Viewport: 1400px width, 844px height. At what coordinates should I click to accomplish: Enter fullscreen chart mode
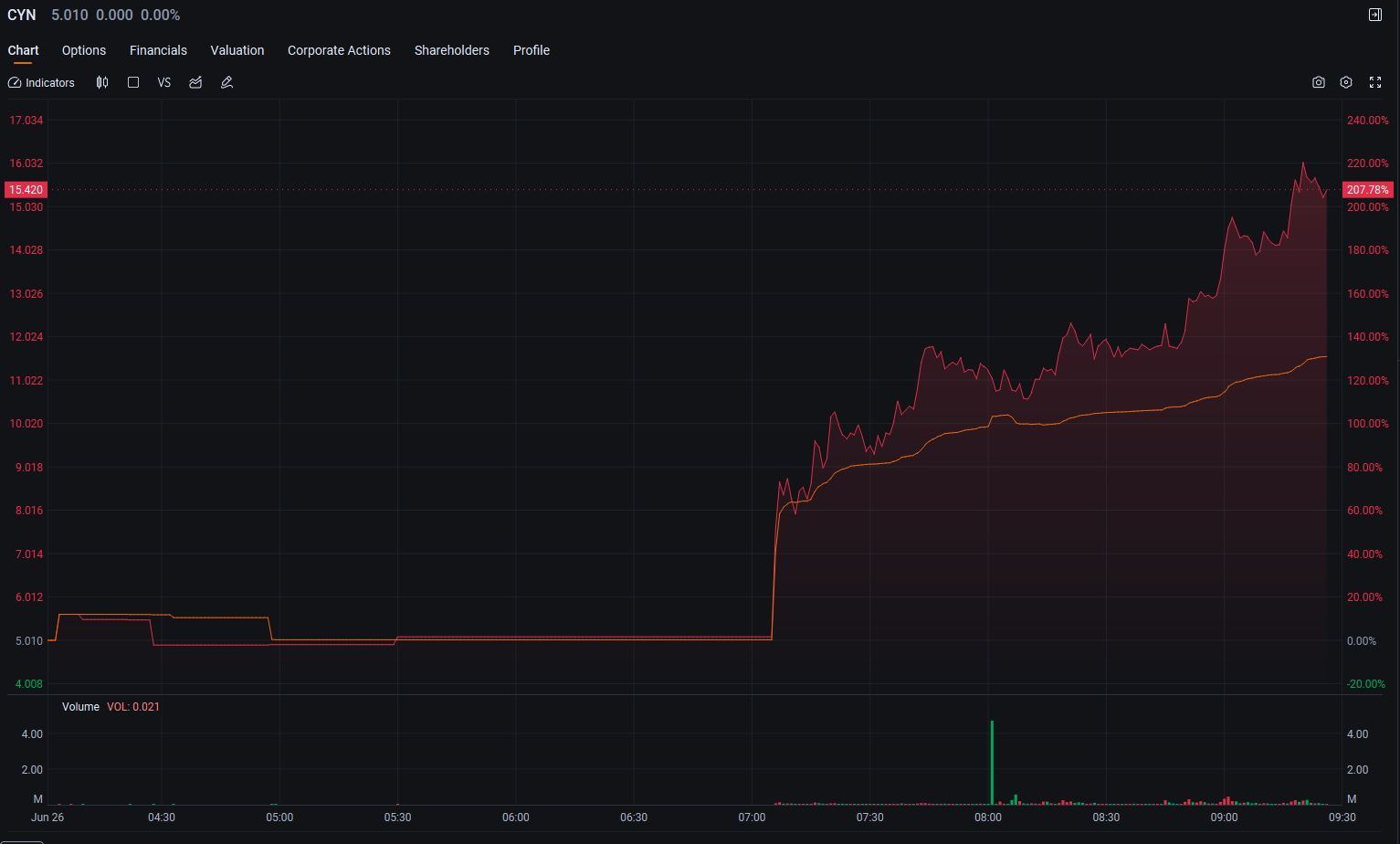(1375, 82)
